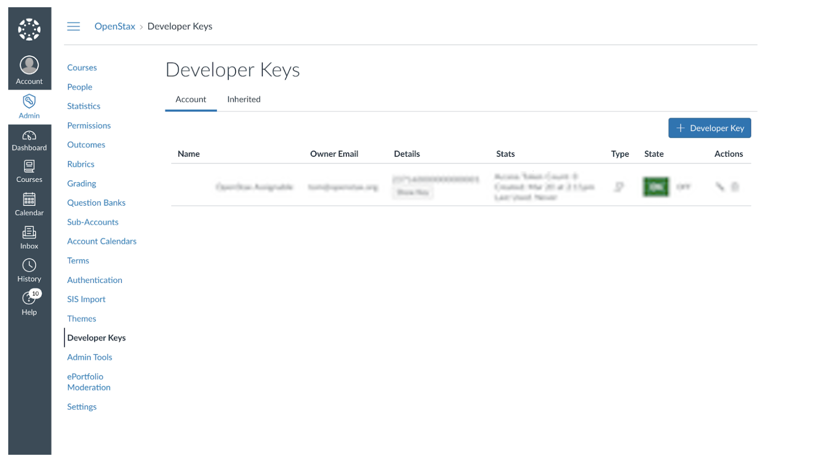Click the OpenStax breadcrumb link
This screenshot has height=466, width=822.
point(114,27)
